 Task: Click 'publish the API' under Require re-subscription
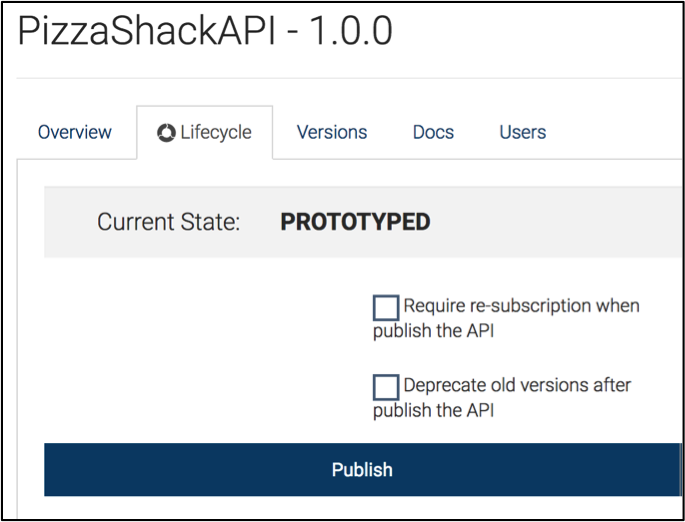(433, 331)
